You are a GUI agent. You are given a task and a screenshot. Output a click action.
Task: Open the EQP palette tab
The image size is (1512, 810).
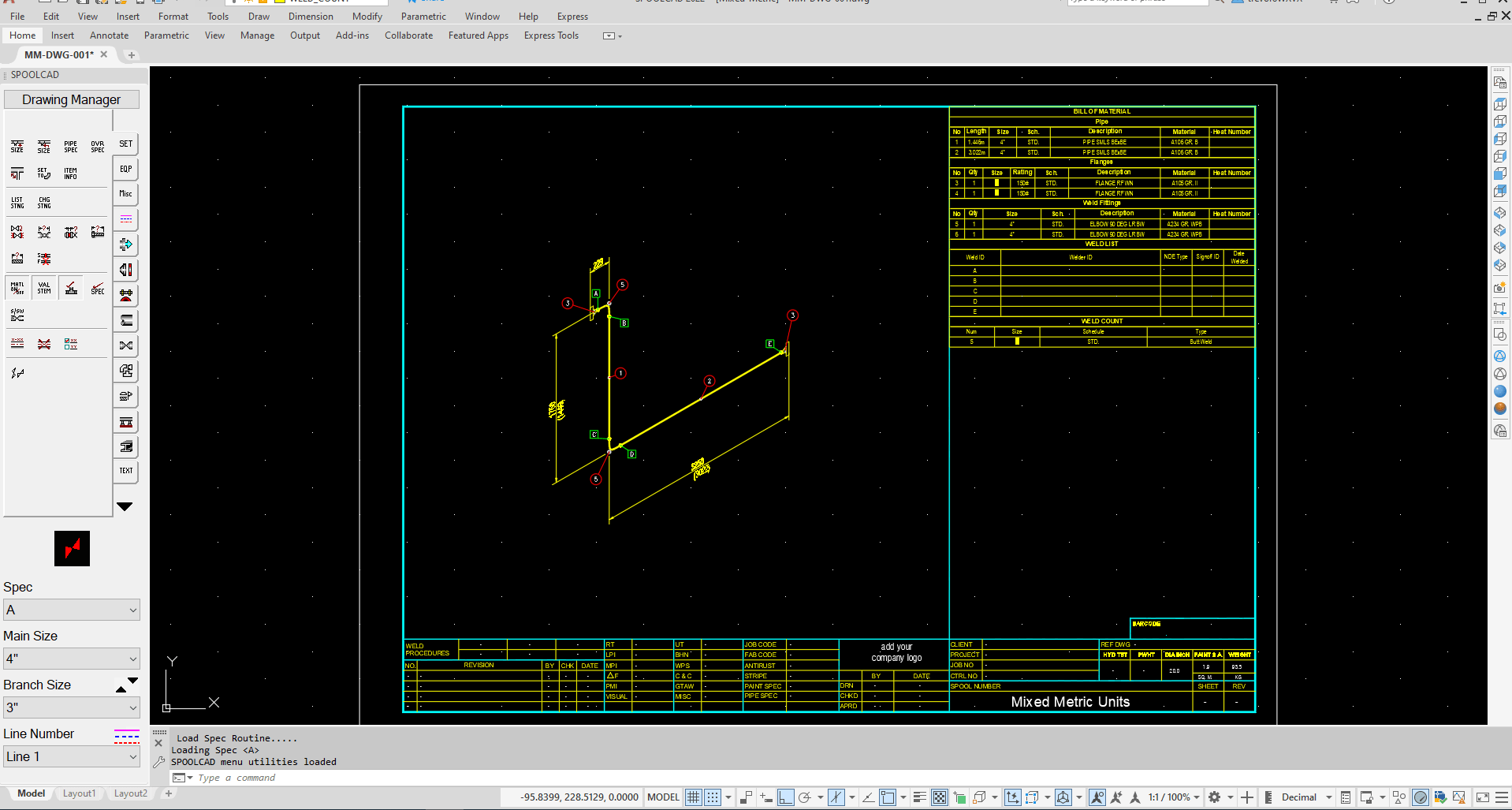pos(125,169)
